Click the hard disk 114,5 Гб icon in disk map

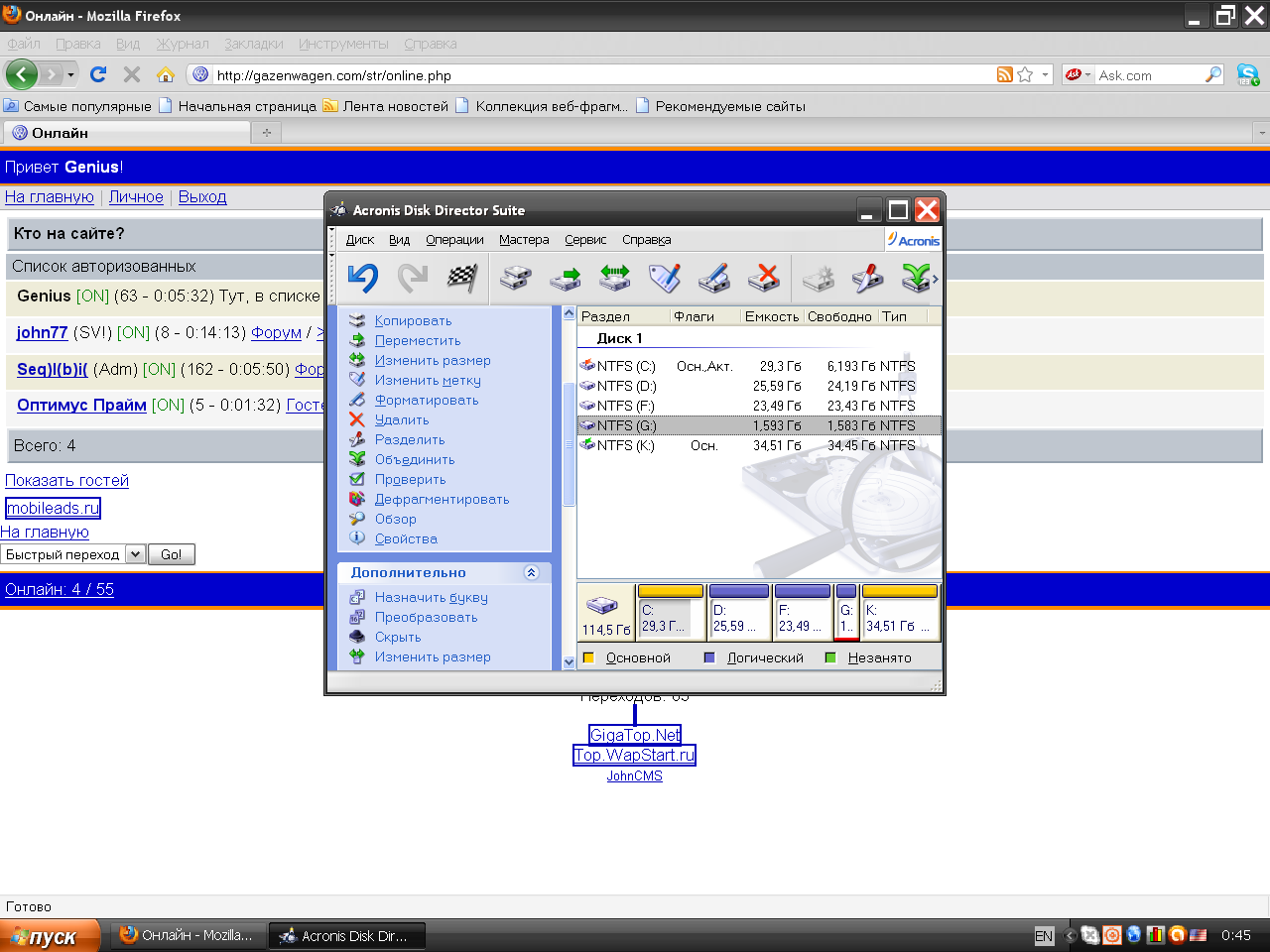pos(601,605)
